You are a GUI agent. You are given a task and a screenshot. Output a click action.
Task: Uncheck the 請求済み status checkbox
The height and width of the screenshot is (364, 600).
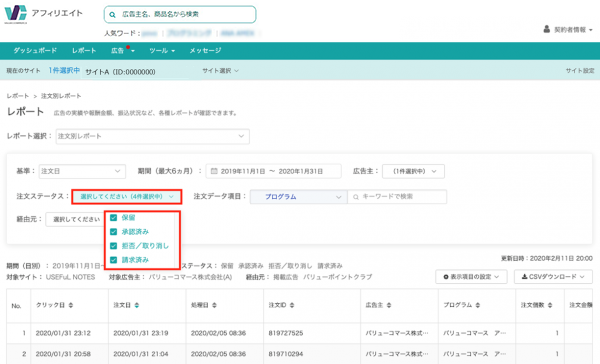[x=113, y=260]
